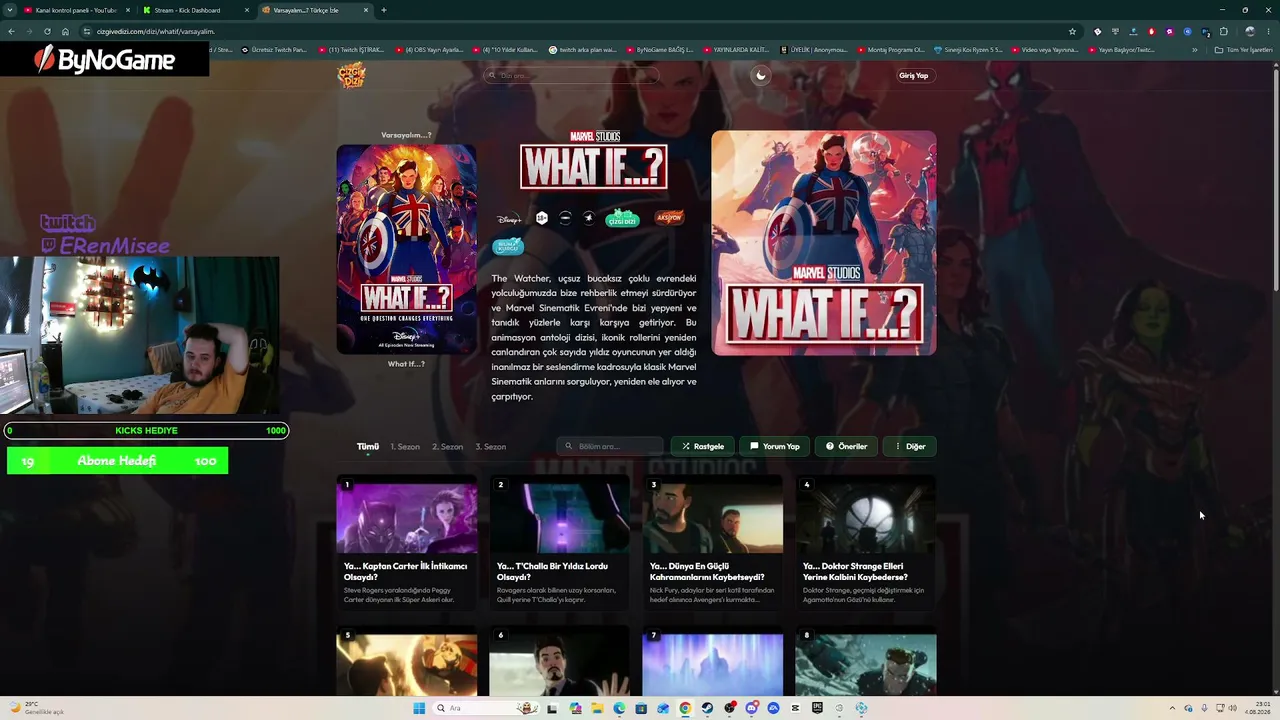Open the taskbar clock and date

tap(1257, 708)
